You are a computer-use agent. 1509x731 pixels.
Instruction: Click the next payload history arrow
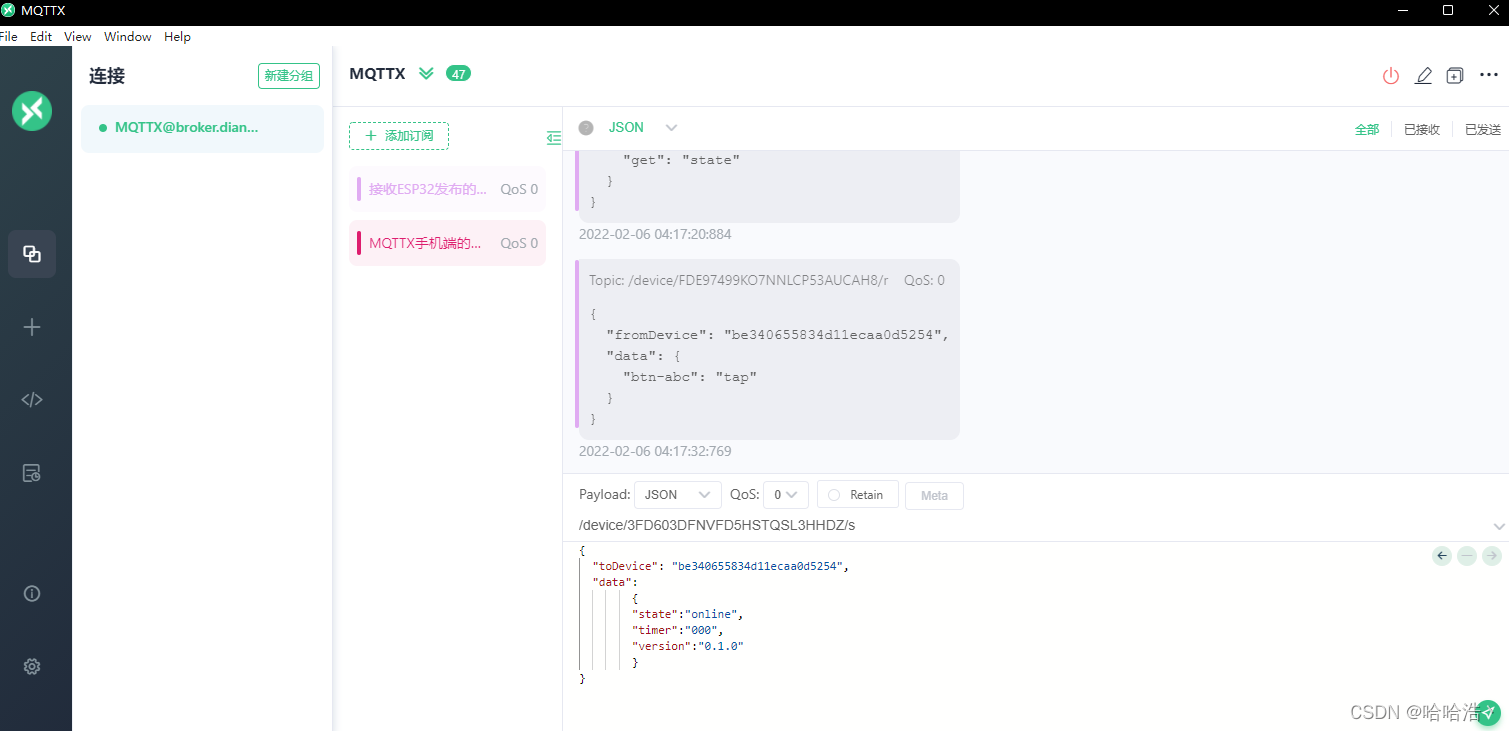pos(1492,556)
